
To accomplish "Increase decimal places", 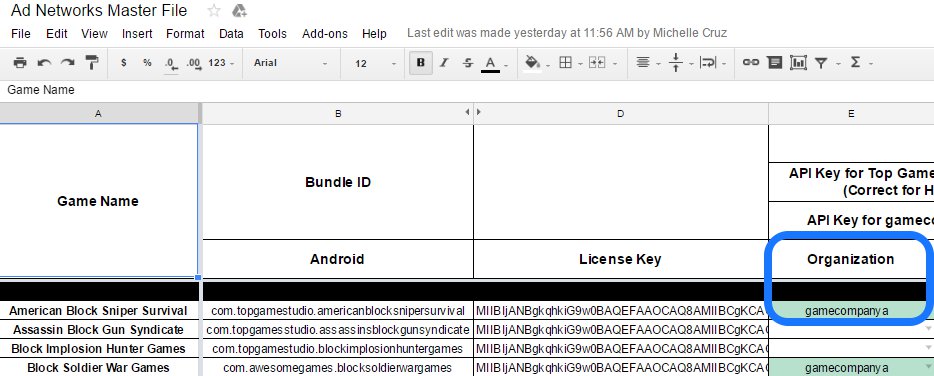I will [x=194, y=63].
